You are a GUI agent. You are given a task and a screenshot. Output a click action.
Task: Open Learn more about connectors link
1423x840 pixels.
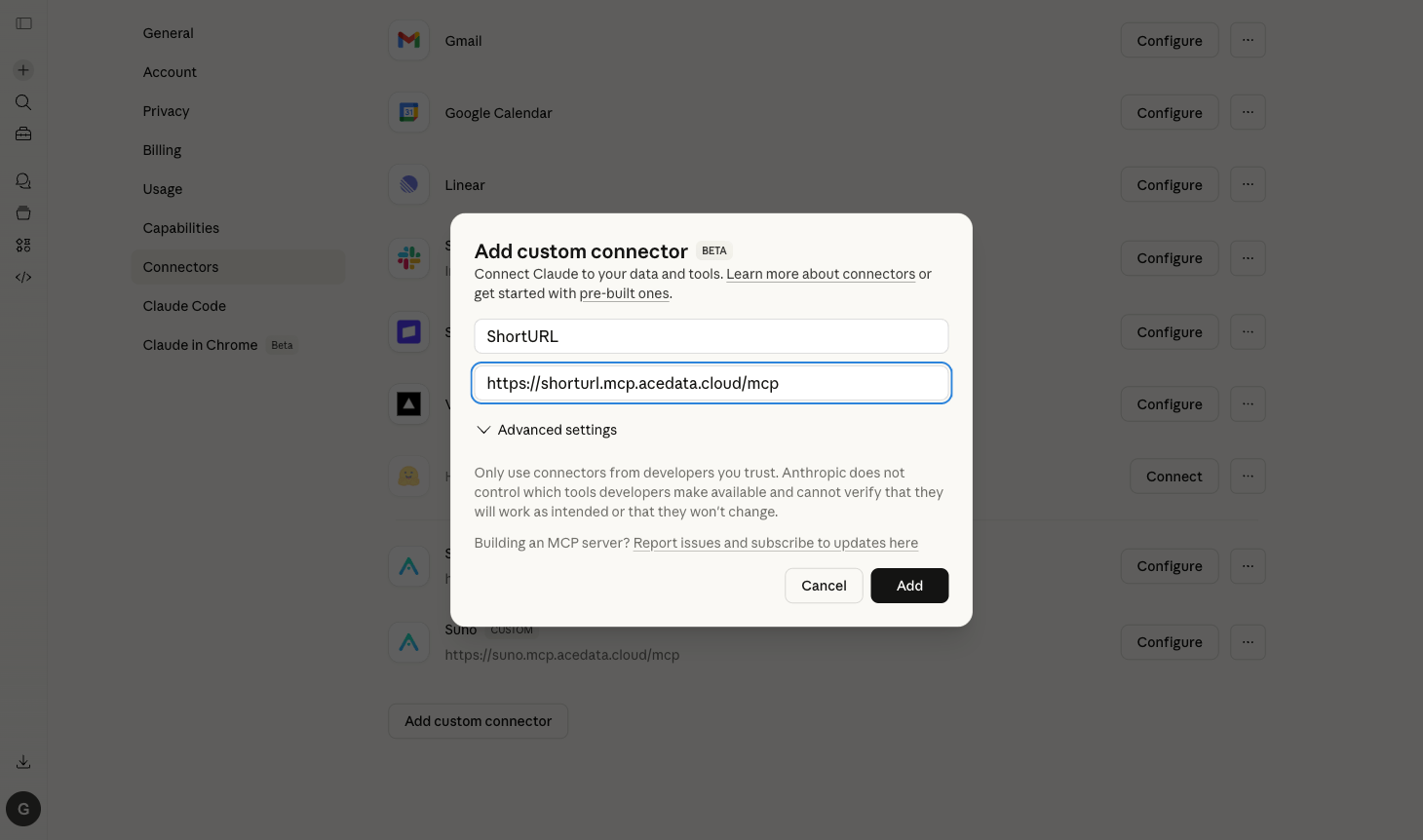(821, 274)
